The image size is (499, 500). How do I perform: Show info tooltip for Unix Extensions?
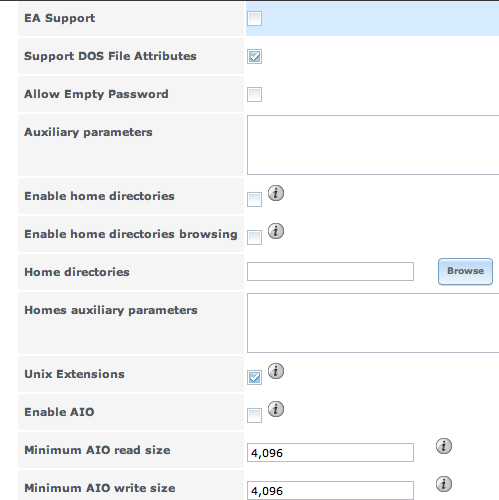point(276,371)
